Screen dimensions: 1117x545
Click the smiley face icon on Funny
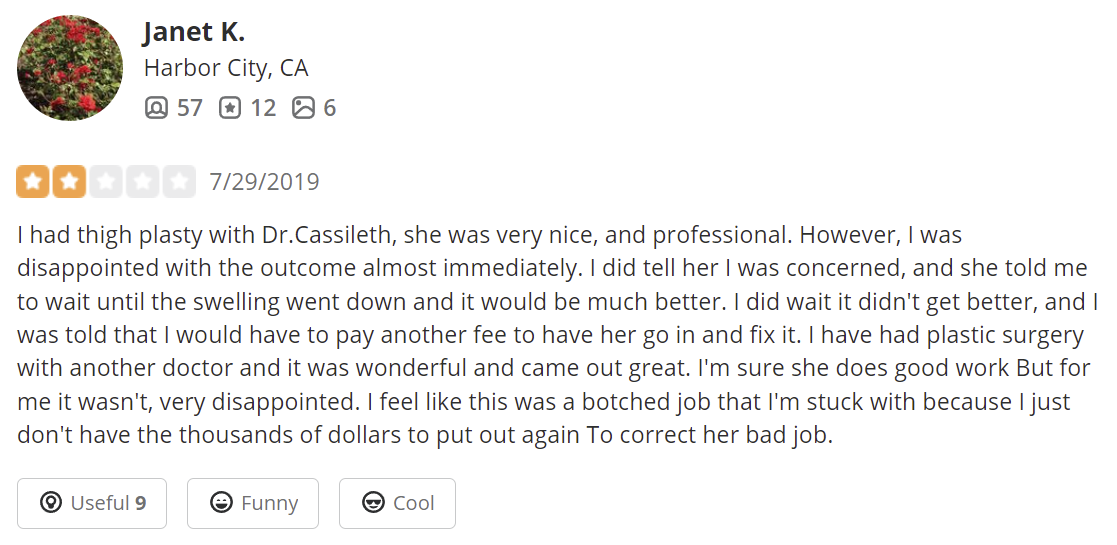point(222,503)
